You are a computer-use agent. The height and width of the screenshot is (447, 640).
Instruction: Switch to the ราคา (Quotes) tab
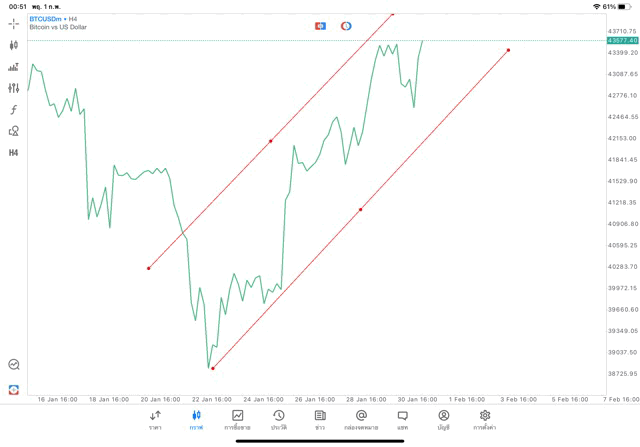pyautogui.click(x=155, y=419)
